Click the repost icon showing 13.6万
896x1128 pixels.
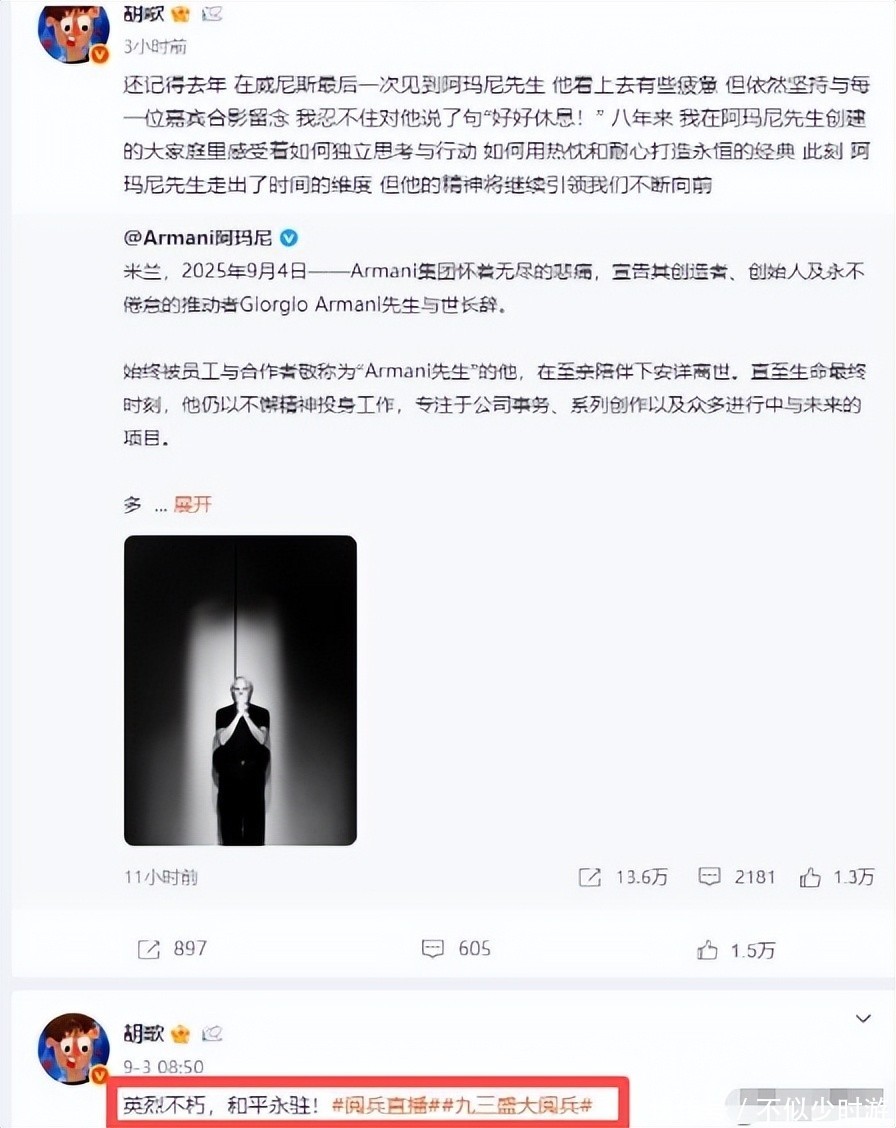[x=590, y=877]
